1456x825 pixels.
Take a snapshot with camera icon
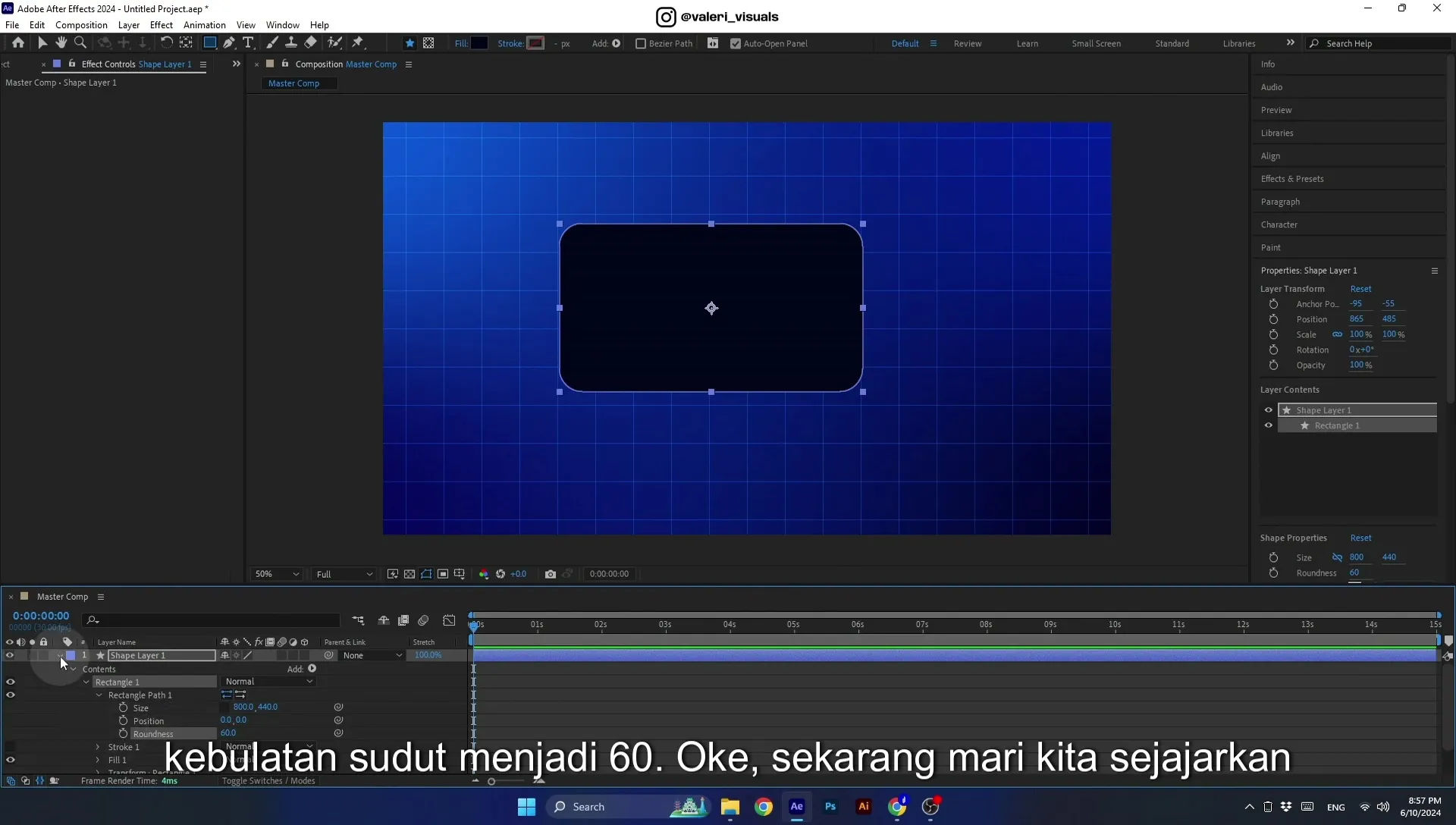551,574
